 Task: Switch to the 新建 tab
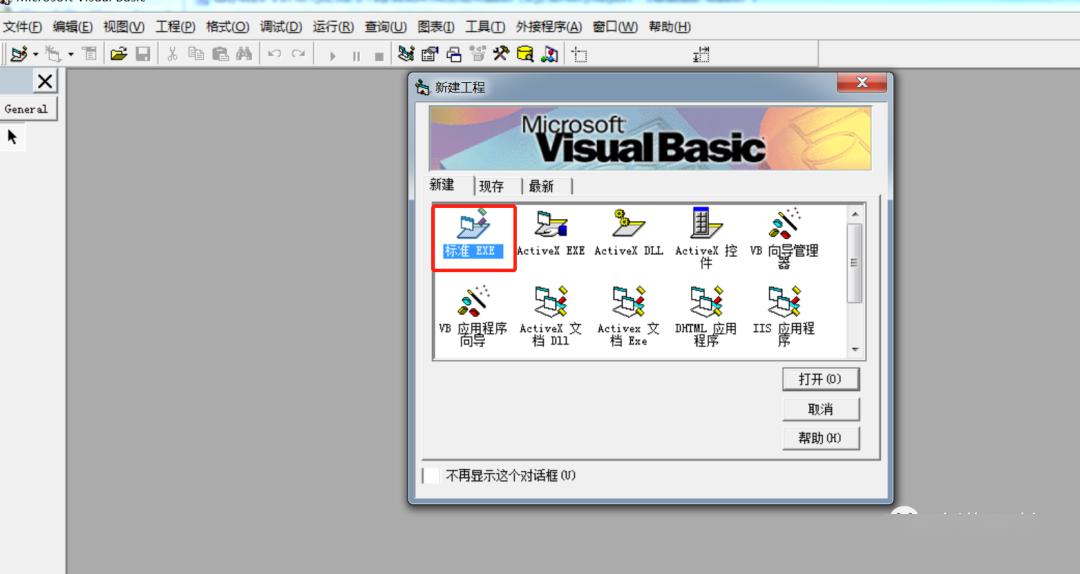click(x=442, y=185)
